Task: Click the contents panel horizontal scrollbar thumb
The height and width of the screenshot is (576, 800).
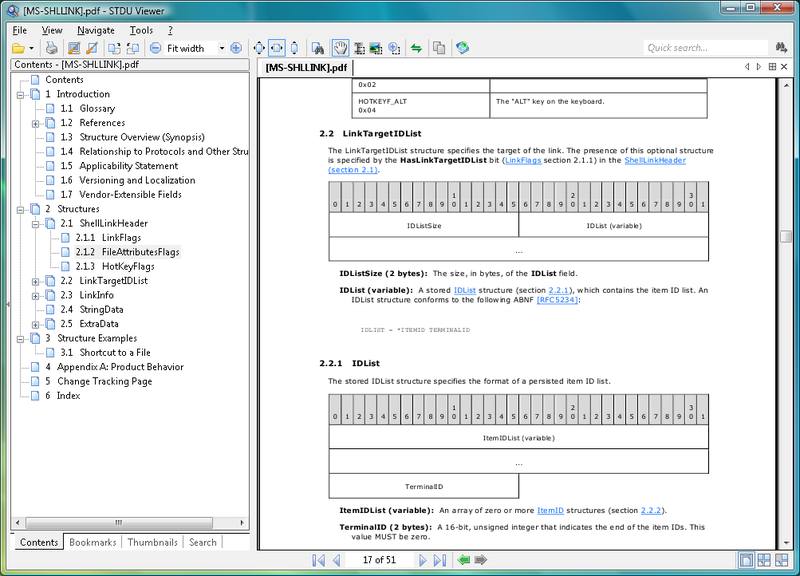Action: click(x=119, y=523)
